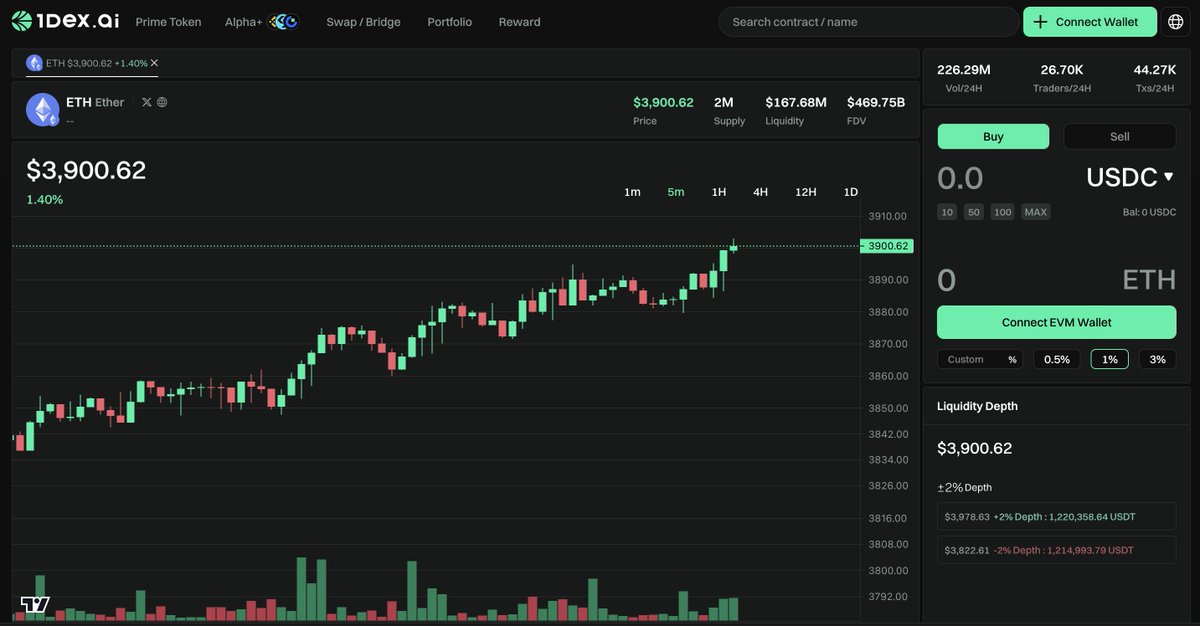Open the Alpha+ menu item

[x=242, y=22]
